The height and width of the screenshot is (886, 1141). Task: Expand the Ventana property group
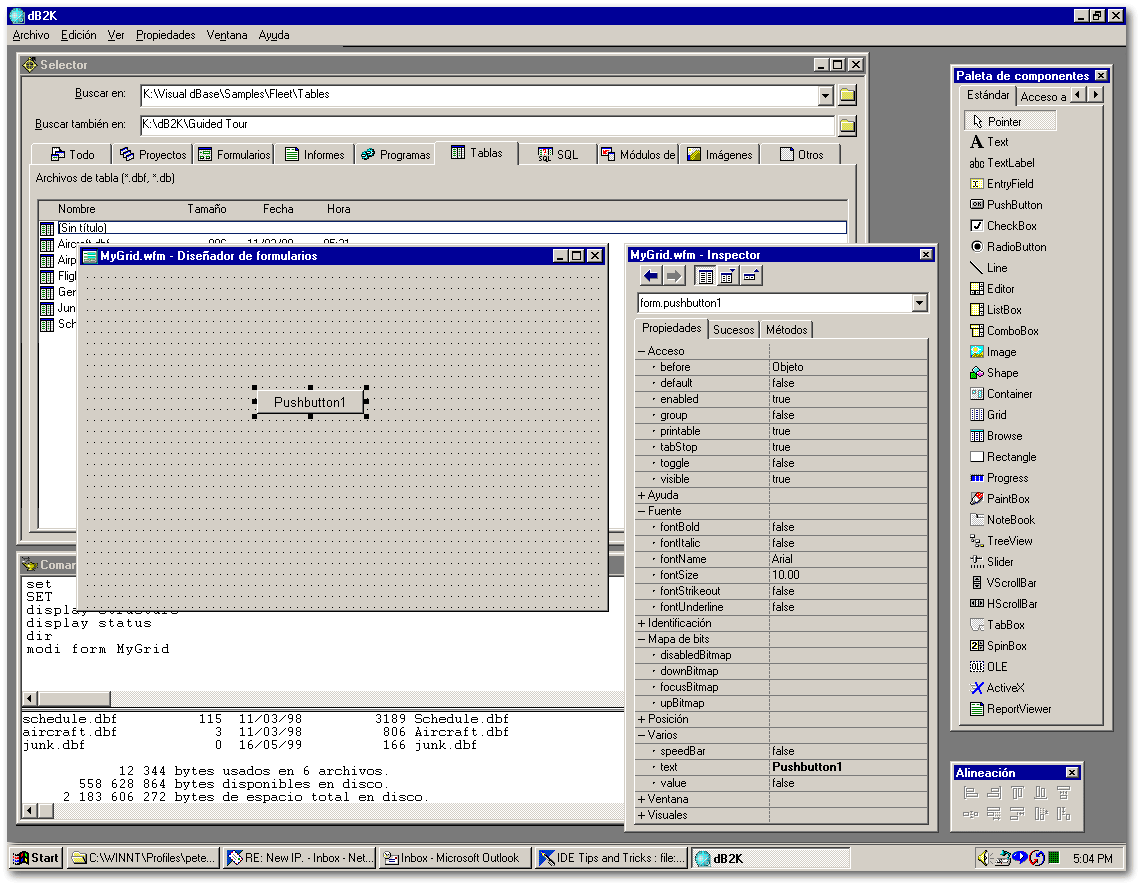[x=642, y=799]
